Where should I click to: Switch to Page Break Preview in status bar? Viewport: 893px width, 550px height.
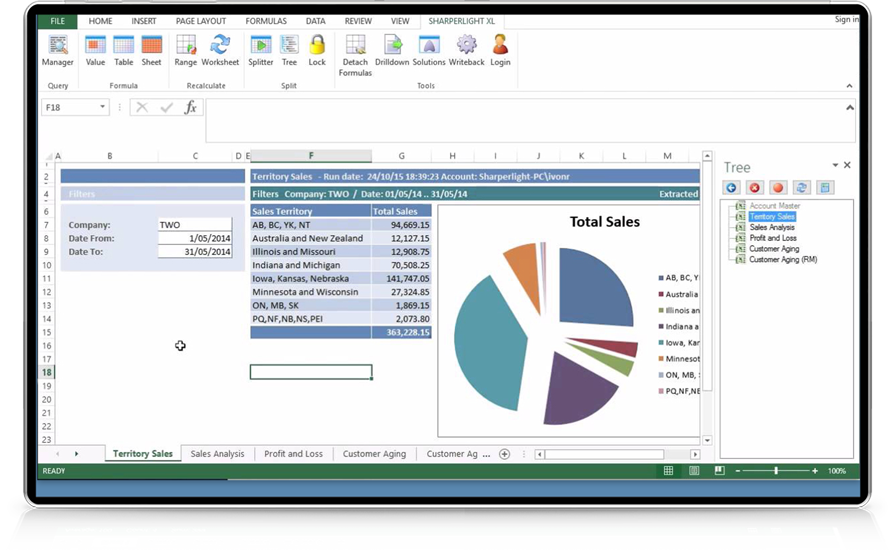tap(720, 471)
